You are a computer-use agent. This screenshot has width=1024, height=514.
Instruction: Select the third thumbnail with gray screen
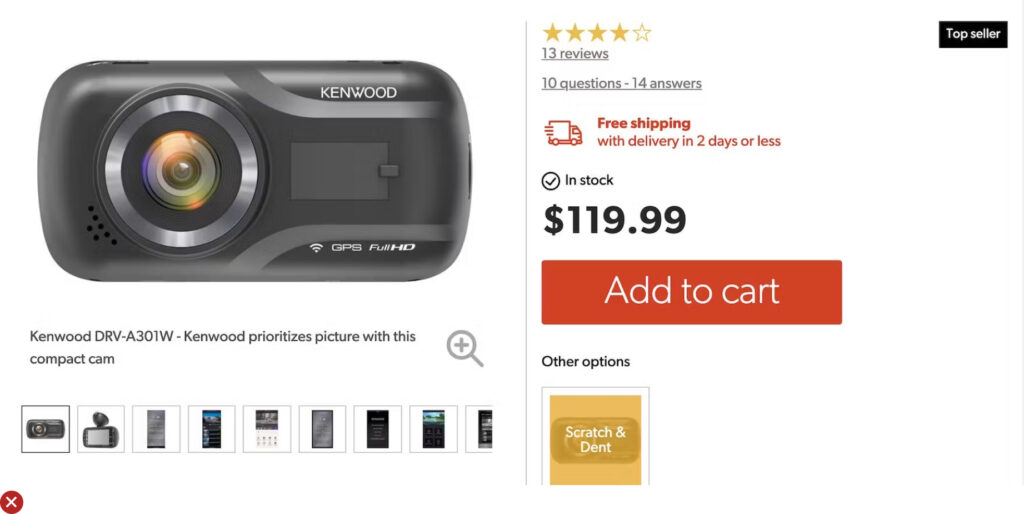coord(156,429)
